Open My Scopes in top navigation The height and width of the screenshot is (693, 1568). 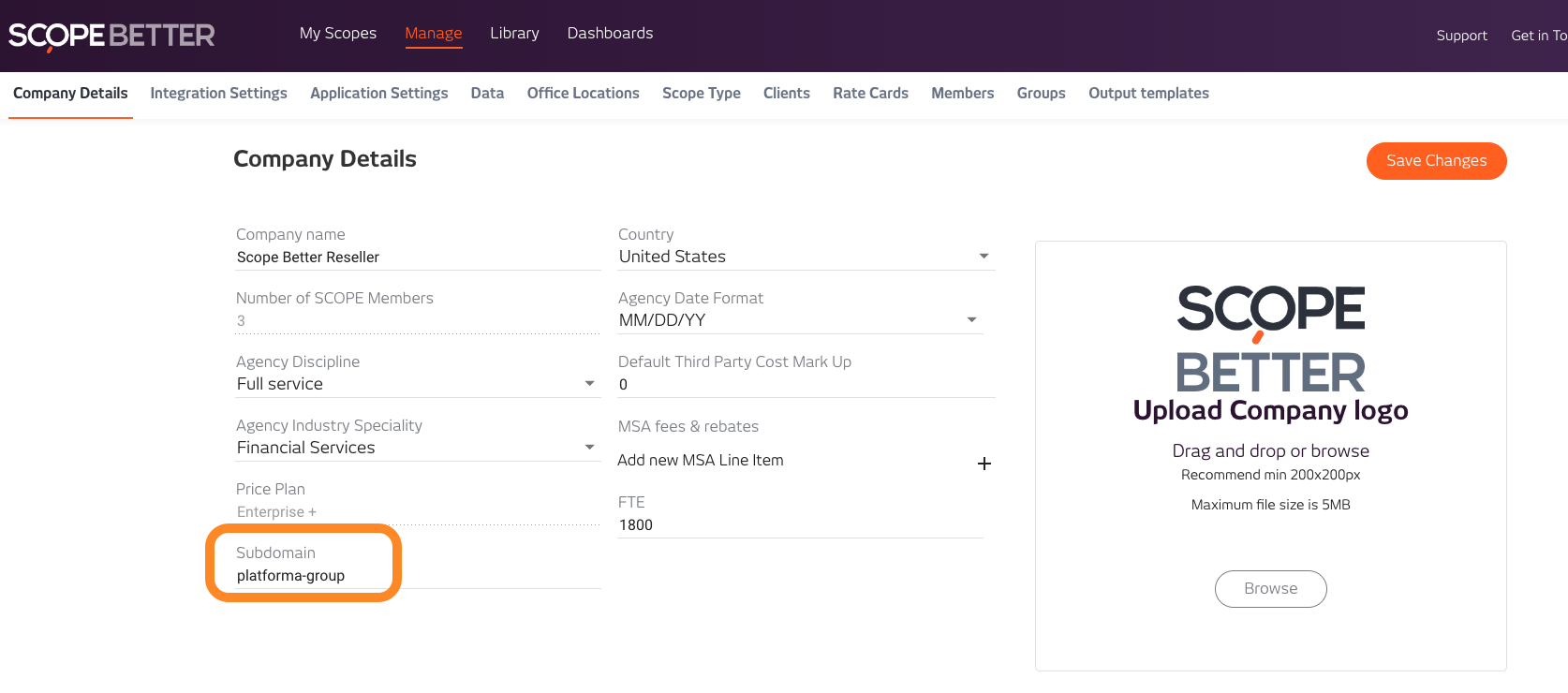coord(338,33)
